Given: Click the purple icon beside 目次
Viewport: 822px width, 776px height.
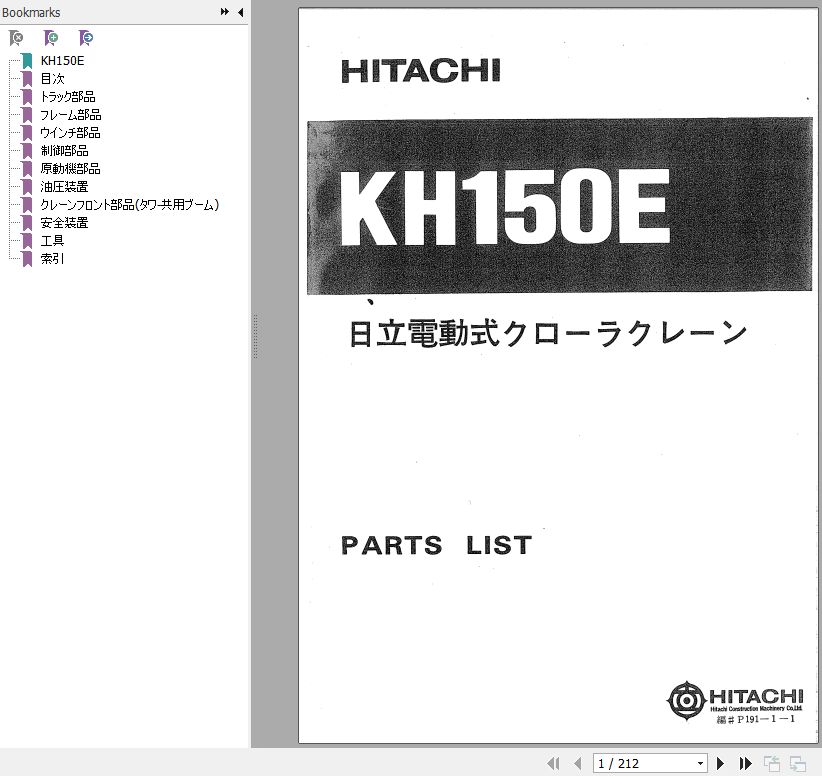Looking at the screenshot, I should 27,79.
